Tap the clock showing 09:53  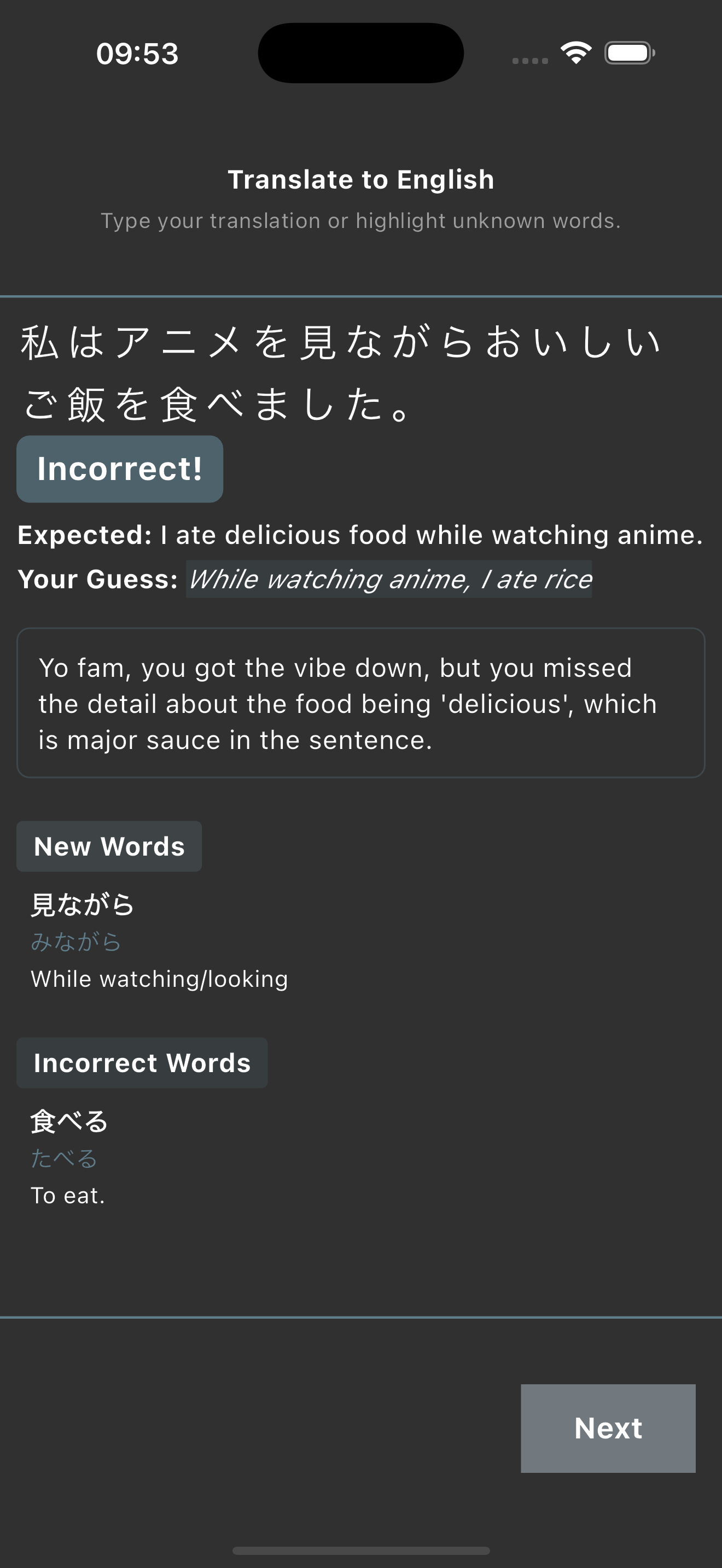click(137, 54)
